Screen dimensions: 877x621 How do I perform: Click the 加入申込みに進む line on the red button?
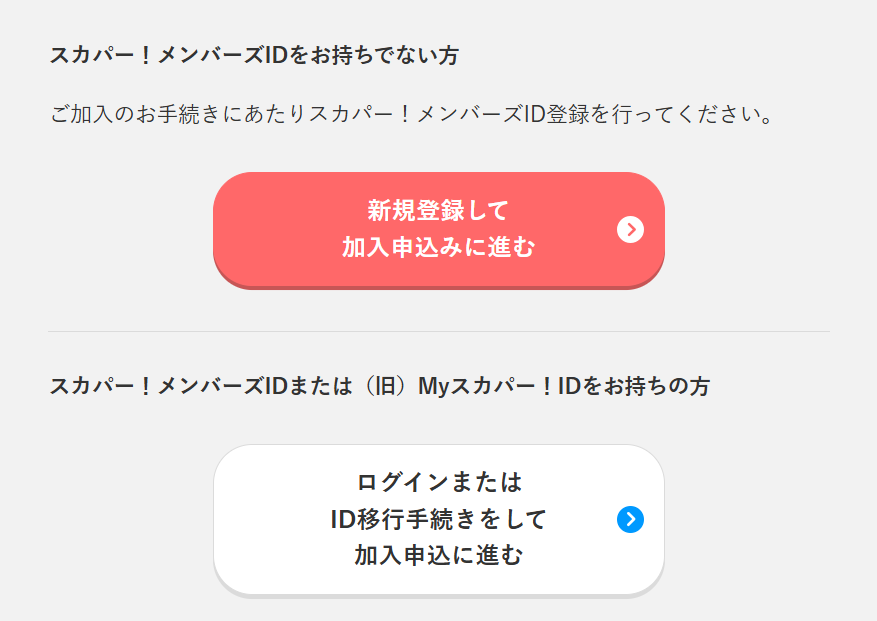point(438,248)
